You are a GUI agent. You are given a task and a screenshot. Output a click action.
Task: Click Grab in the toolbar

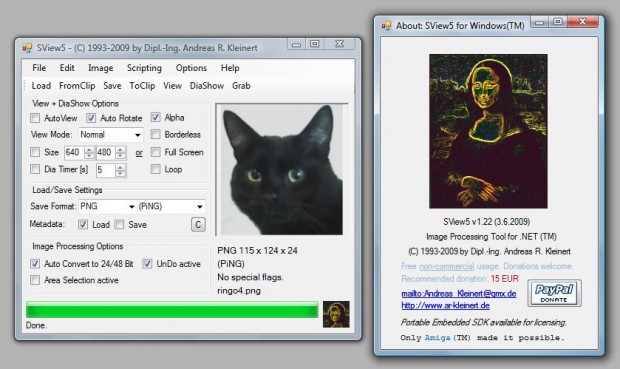pyautogui.click(x=241, y=86)
